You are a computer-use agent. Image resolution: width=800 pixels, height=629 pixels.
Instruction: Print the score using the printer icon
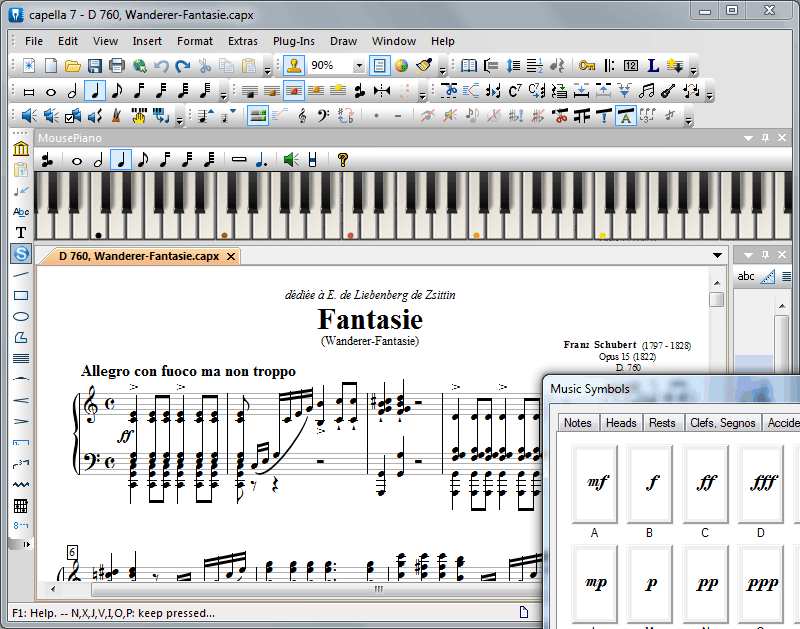coord(117,66)
